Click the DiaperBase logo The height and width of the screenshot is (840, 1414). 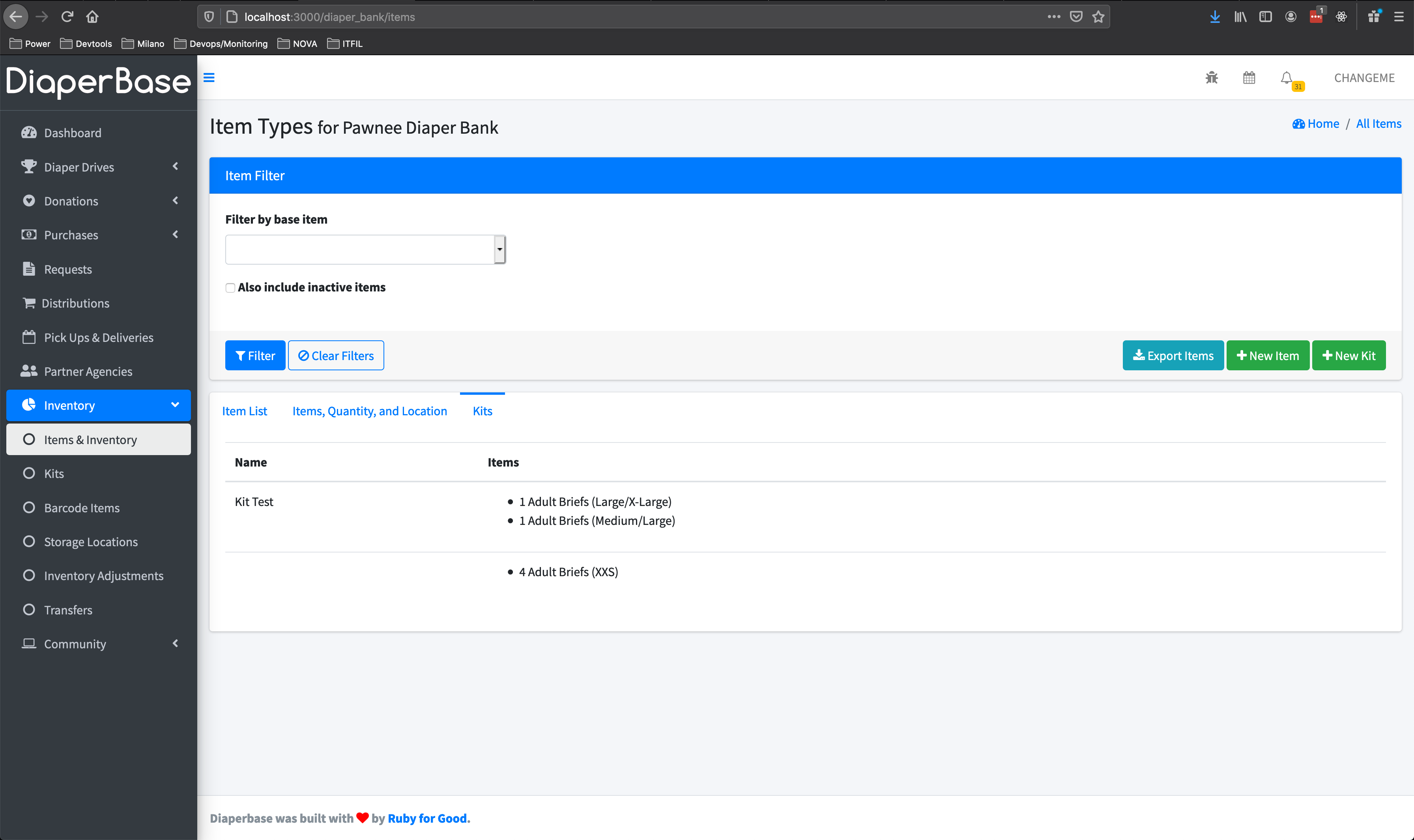(x=99, y=82)
